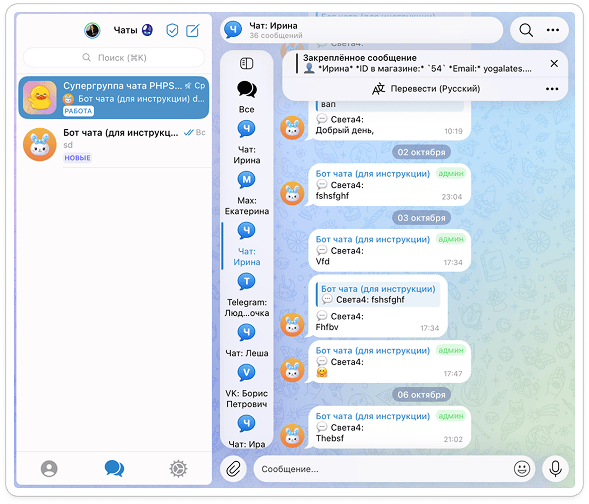
Task: Open translate bar more options
Action: coord(552,89)
